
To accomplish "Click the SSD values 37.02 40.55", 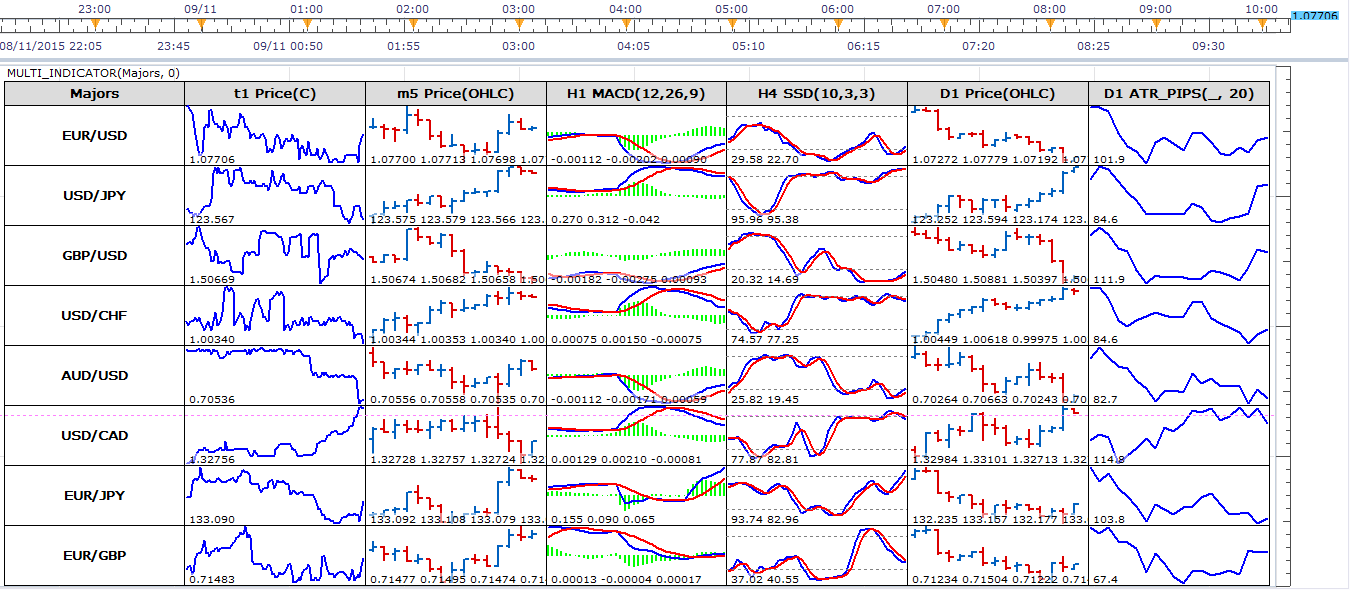I will pos(764,579).
